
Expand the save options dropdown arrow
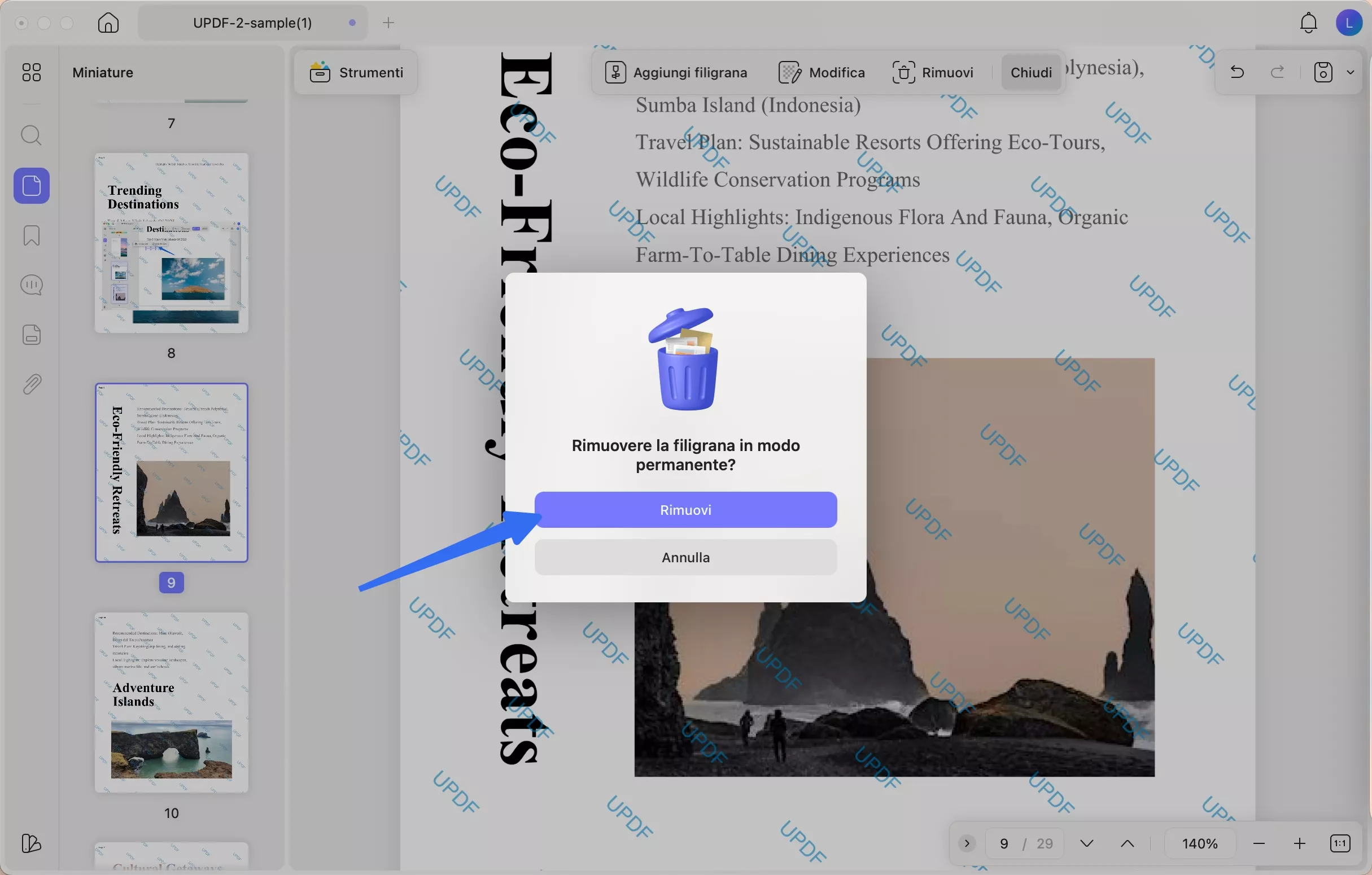(1351, 72)
